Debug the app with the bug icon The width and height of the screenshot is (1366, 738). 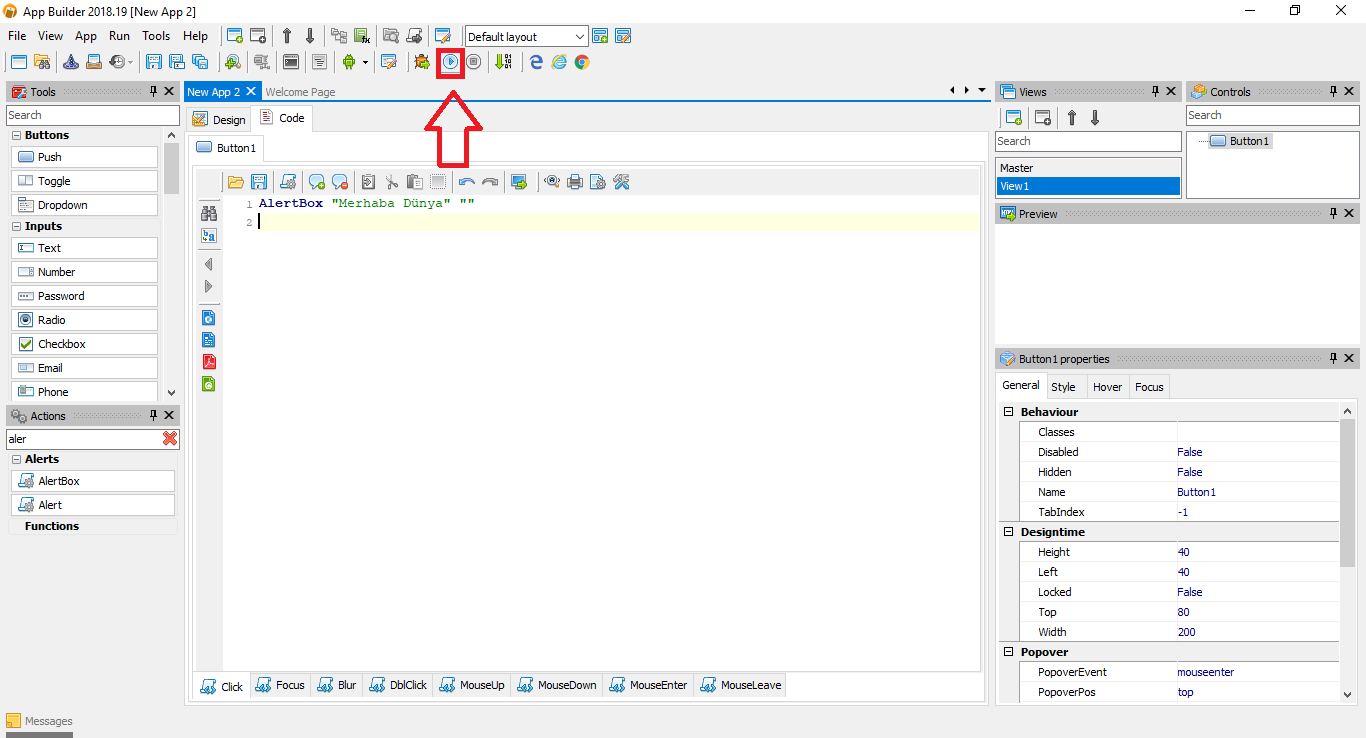tap(421, 61)
